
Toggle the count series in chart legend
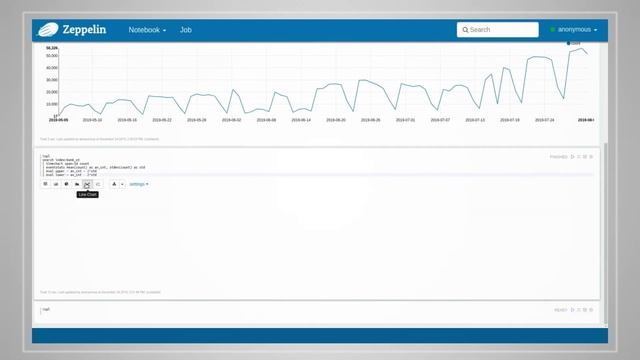coord(573,43)
